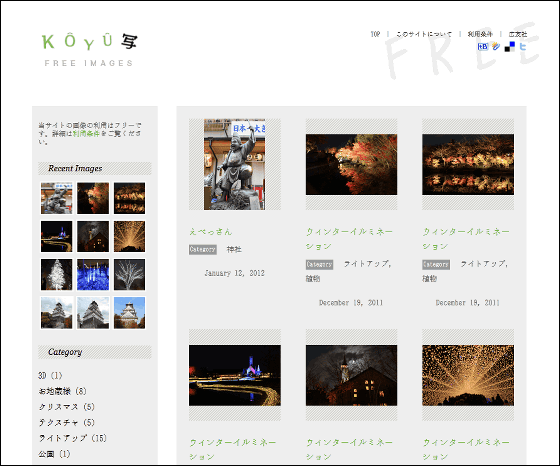This screenshot has width=560, height=466.
Task: Open the large red foliage night photo
Action: (x=351, y=164)
